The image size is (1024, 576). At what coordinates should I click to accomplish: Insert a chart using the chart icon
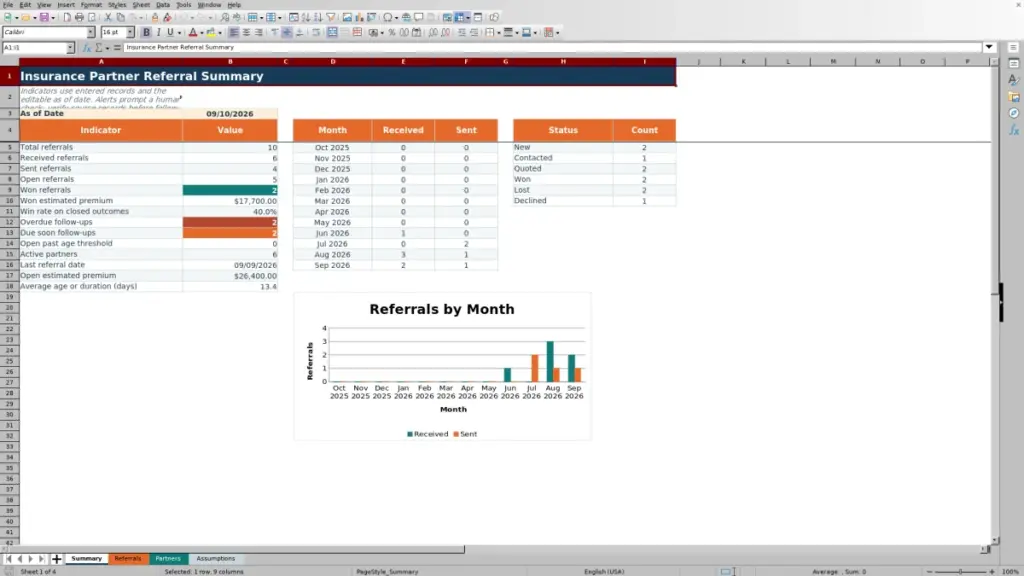click(x=359, y=18)
